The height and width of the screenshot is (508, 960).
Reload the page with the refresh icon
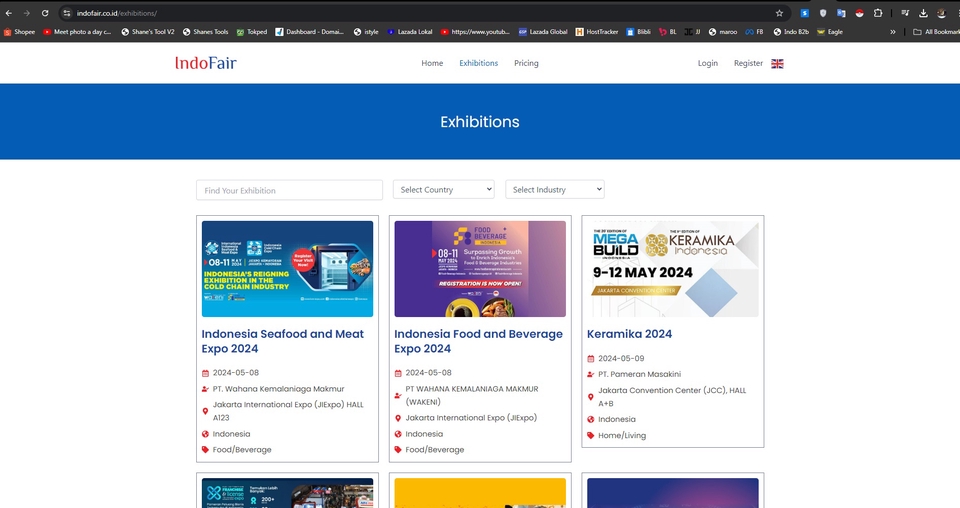tap(45, 13)
